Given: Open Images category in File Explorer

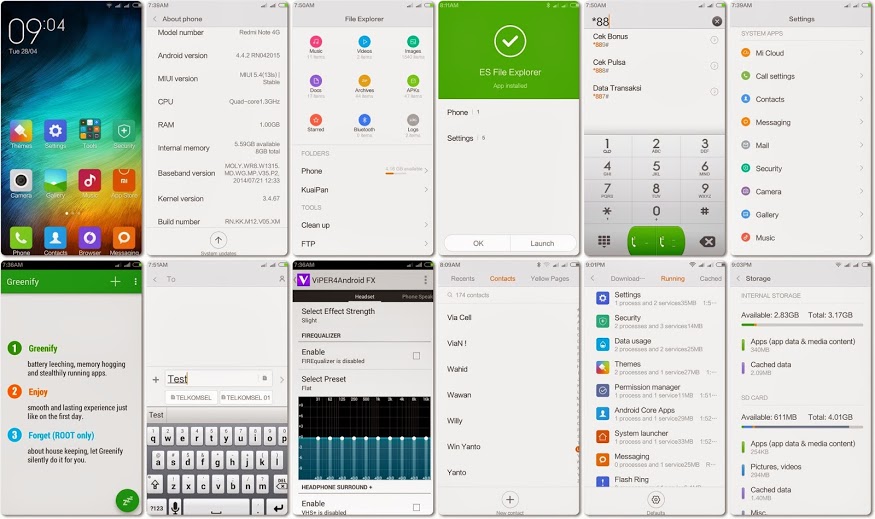Looking at the screenshot, I should pos(413,42).
